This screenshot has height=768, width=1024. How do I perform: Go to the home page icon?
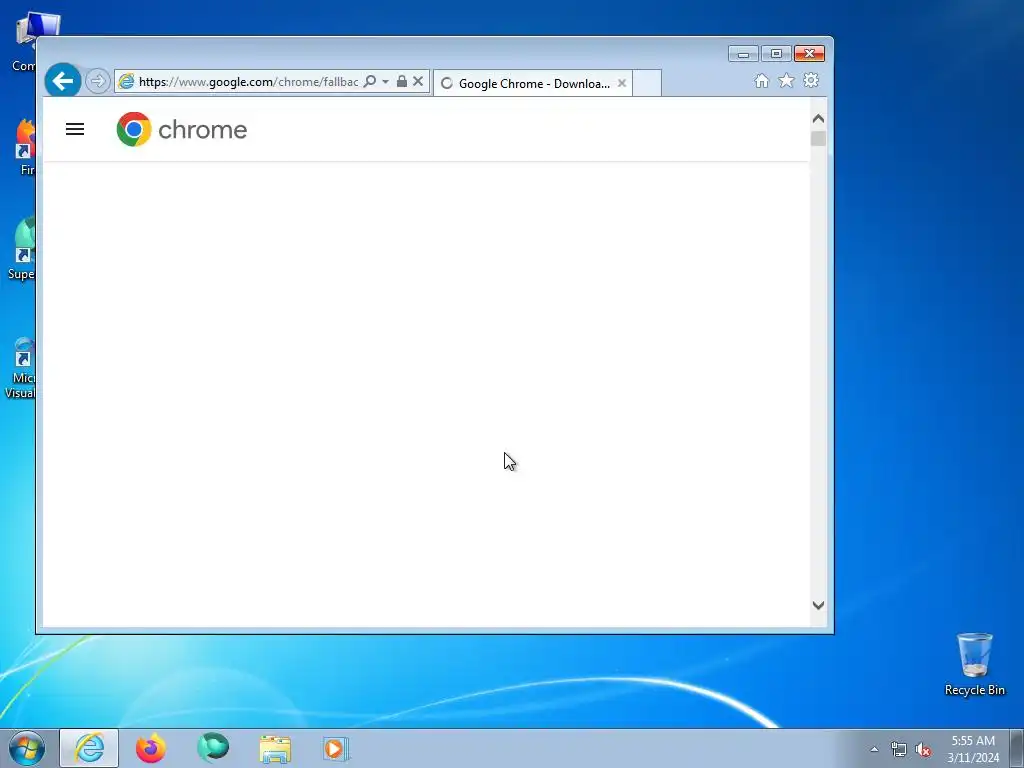(761, 80)
